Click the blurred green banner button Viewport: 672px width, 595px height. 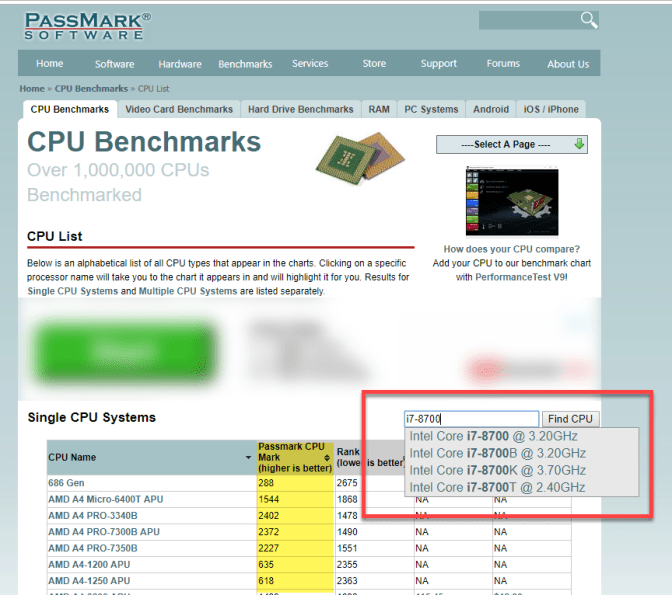point(124,352)
